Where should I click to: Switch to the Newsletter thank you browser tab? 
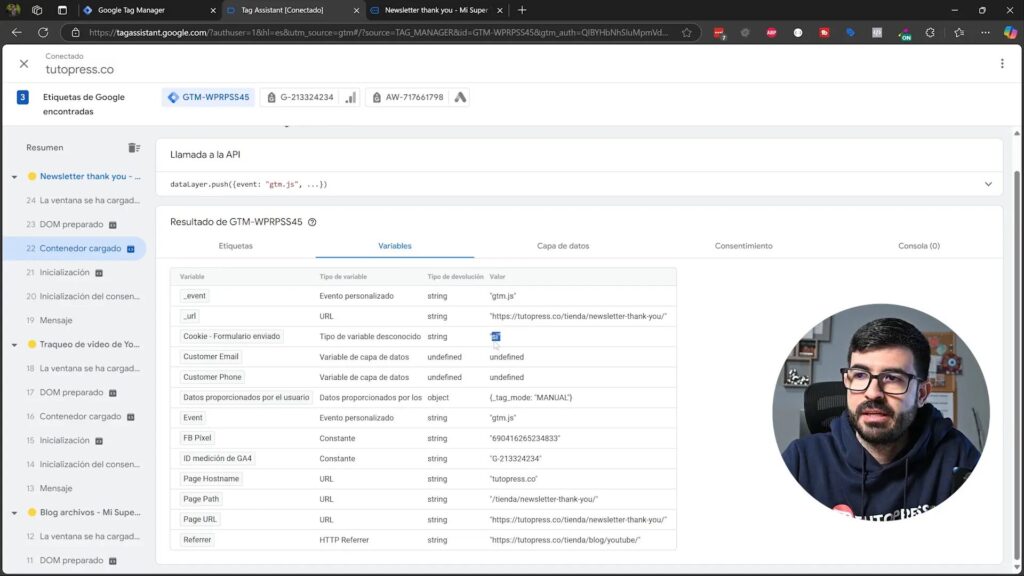coord(436,10)
